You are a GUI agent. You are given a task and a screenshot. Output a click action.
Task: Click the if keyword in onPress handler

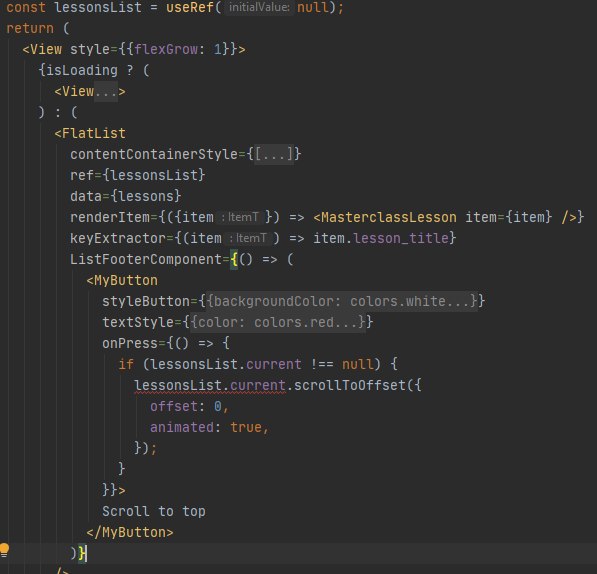tap(126, 365)
